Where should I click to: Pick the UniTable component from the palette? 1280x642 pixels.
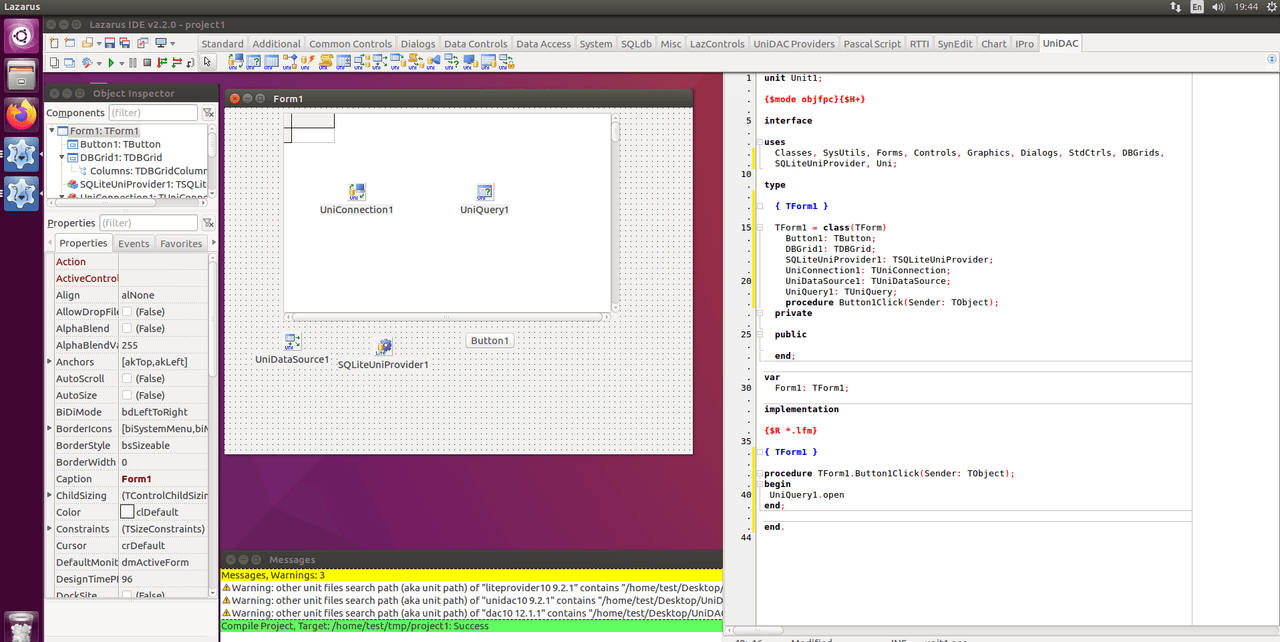click(x=271, y=62)
